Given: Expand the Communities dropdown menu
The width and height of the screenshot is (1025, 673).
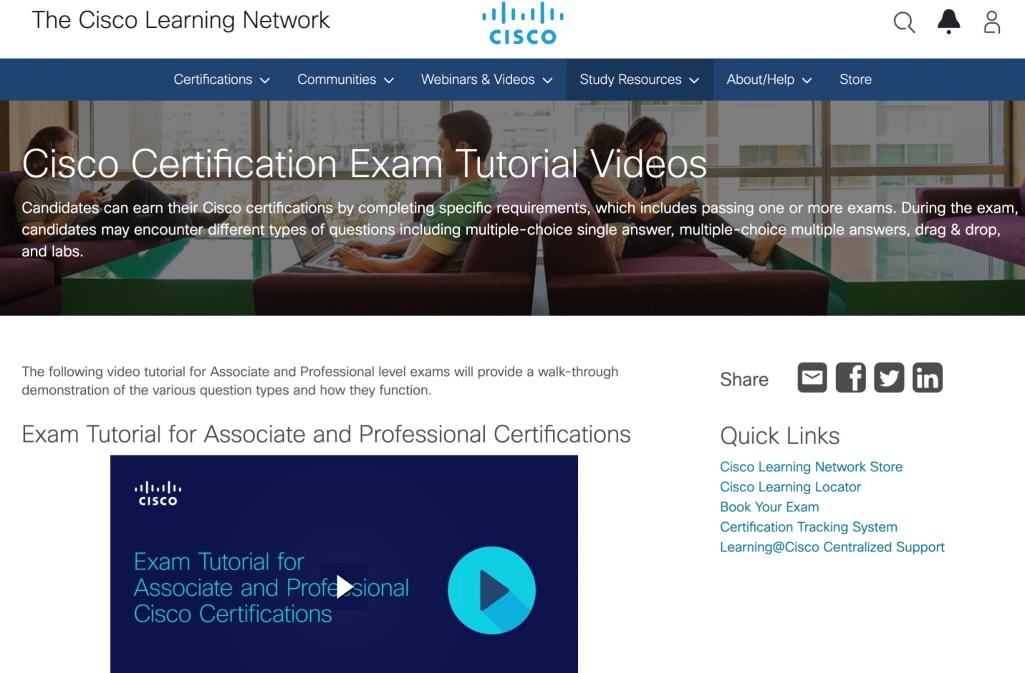Looking at the screenshot, I should coord(346,80).
